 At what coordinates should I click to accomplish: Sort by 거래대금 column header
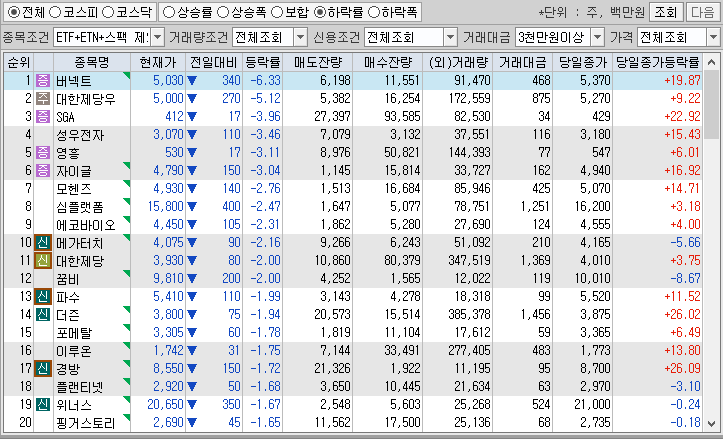522,62
